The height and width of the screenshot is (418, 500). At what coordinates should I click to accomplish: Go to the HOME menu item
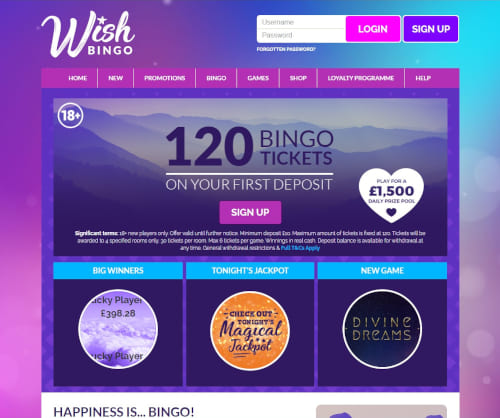coord(78,78)
